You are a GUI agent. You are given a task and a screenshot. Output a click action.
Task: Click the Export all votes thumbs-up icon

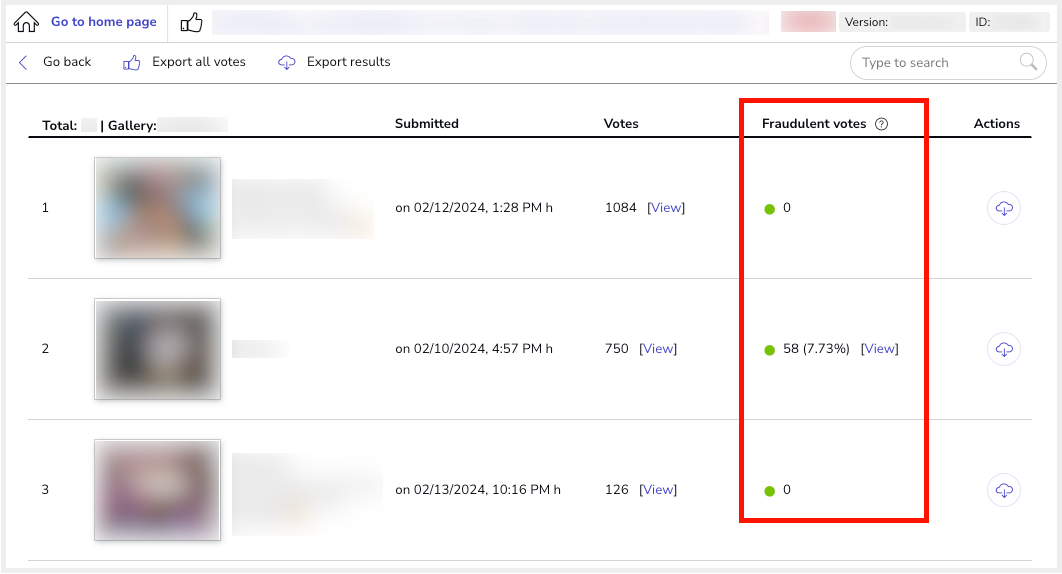pos(131,63)
